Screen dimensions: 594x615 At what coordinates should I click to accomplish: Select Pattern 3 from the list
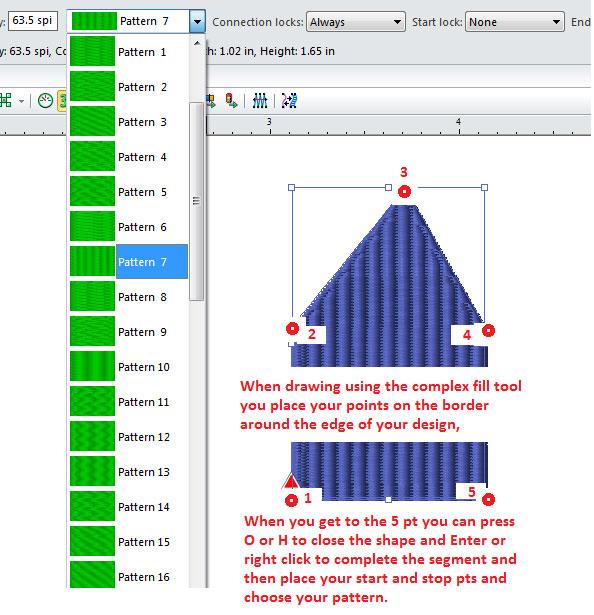(128, 122)
